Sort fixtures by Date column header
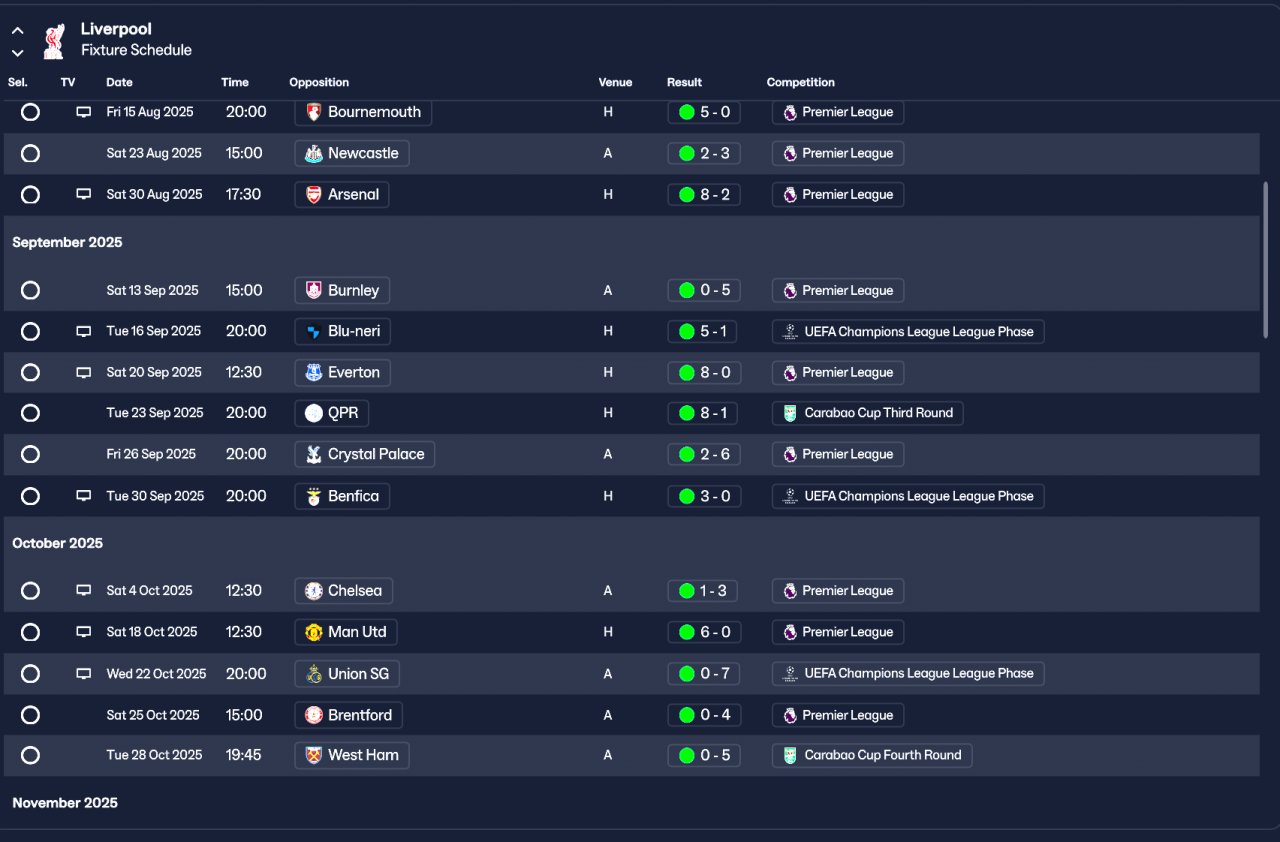 119,82
